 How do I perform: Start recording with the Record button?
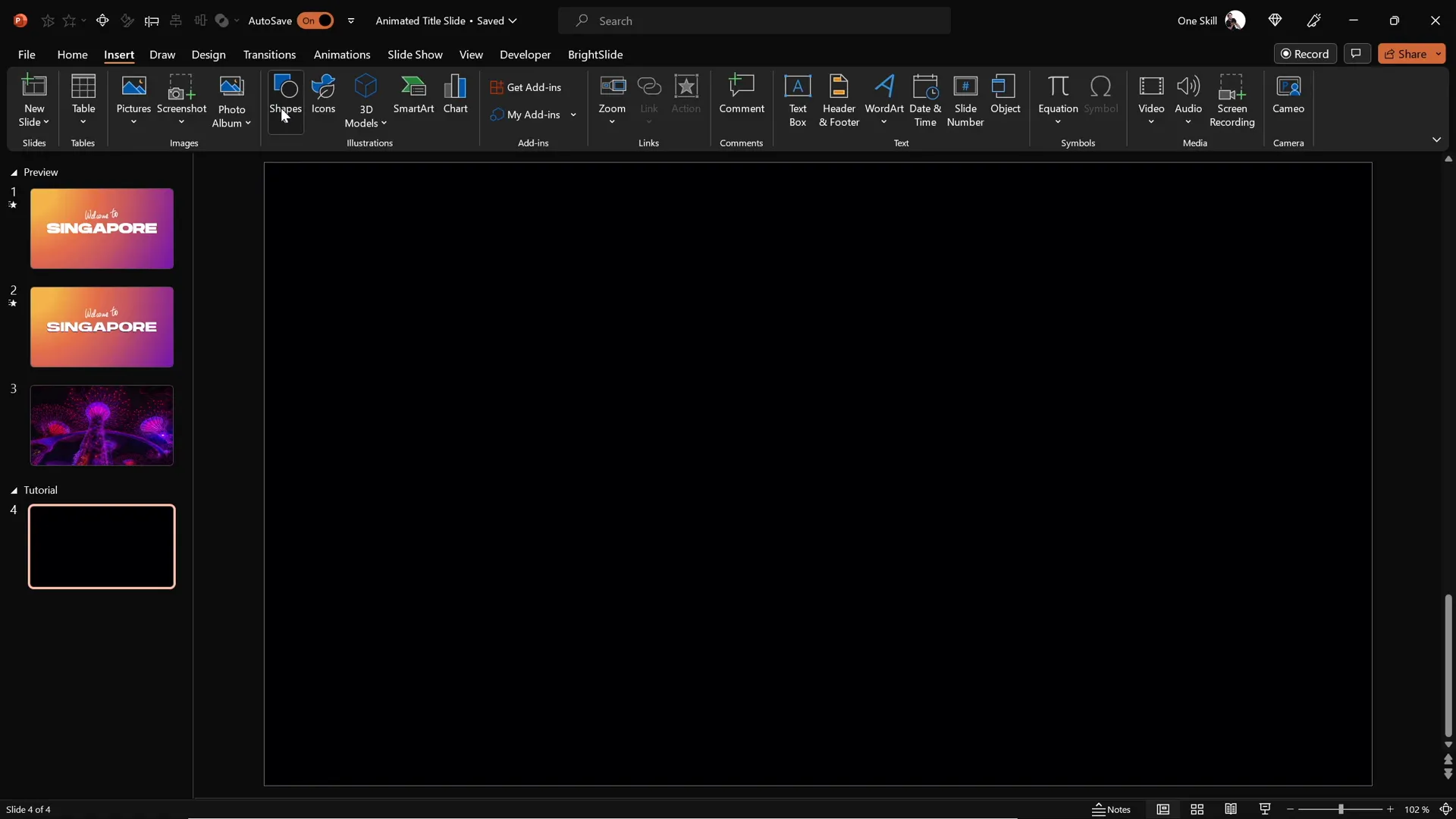1306,54
